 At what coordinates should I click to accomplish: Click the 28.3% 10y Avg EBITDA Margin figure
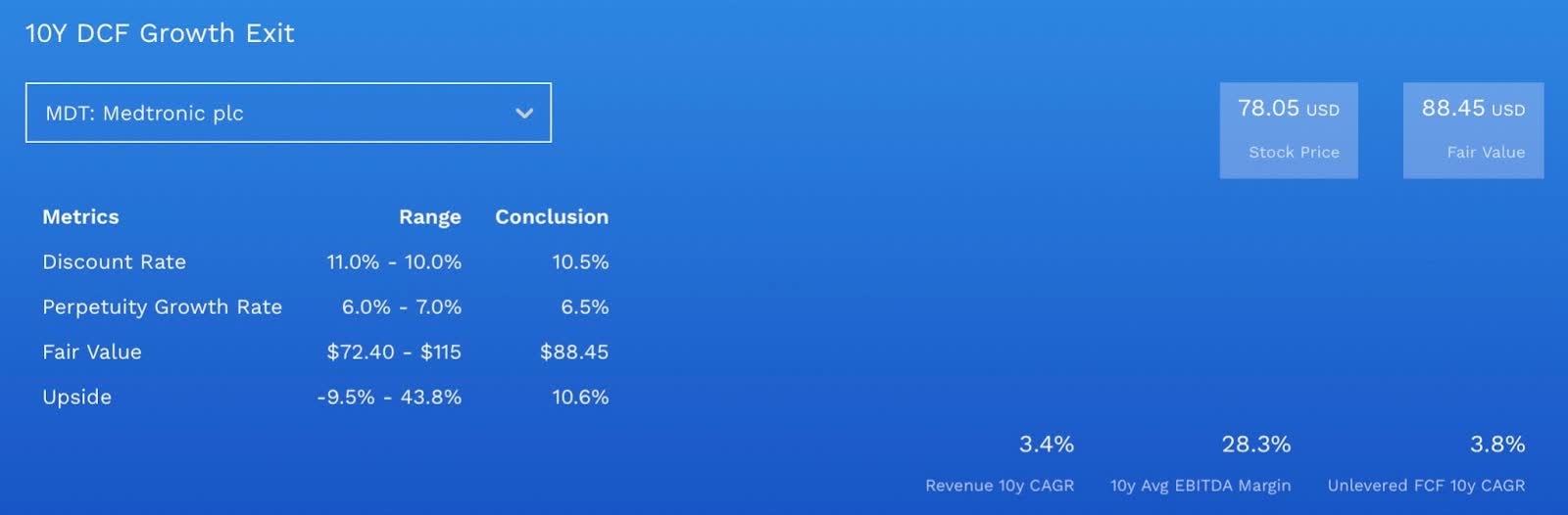[x=1255, y=445]
